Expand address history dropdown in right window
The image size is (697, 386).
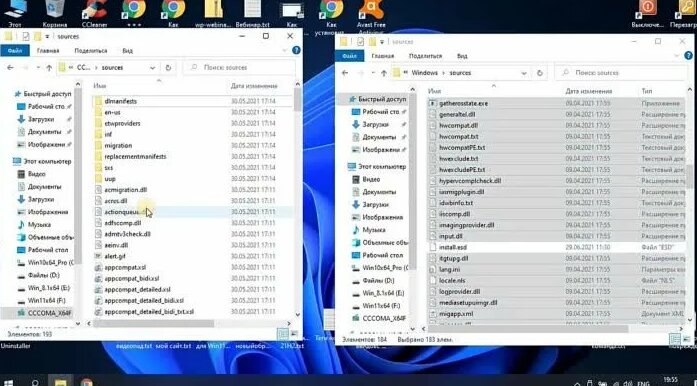tap(524, 72)
